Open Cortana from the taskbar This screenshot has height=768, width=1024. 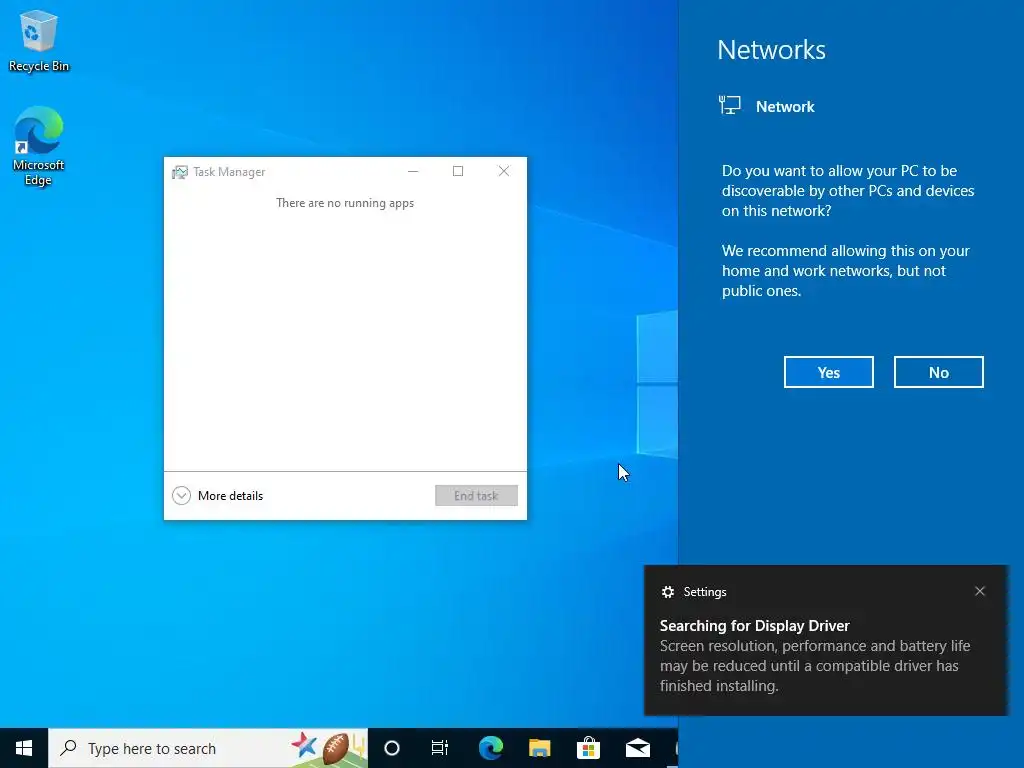point(392,748)
